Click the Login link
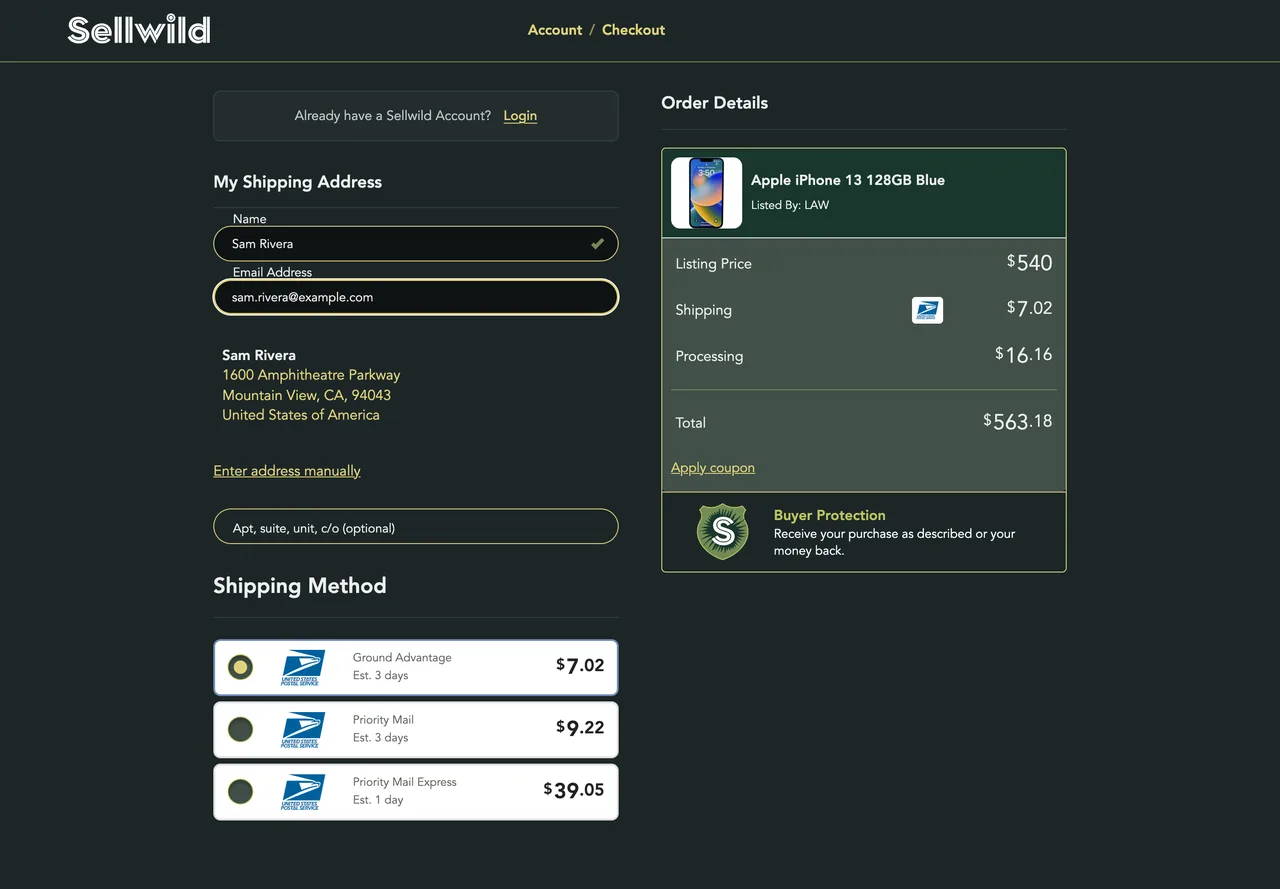The width and height of the screenshot is (1280, 889). pyautogui.click(x=520, y=116)
